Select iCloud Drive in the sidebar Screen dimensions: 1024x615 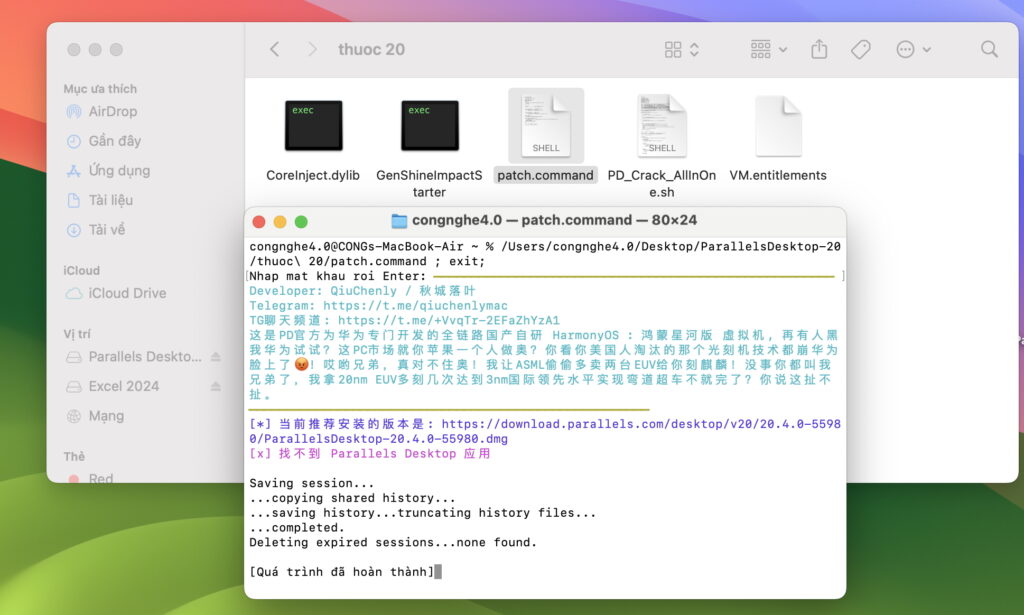(127, 293)
